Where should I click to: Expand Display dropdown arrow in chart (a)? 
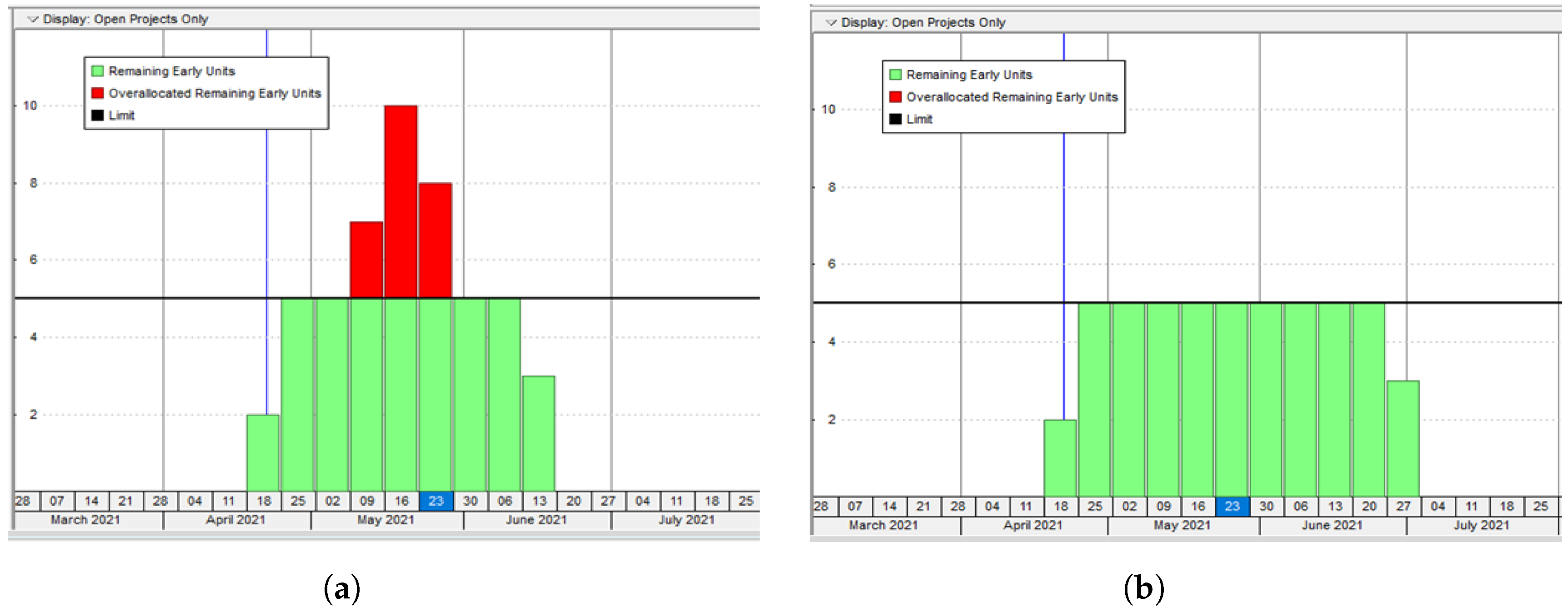[33, 20]
